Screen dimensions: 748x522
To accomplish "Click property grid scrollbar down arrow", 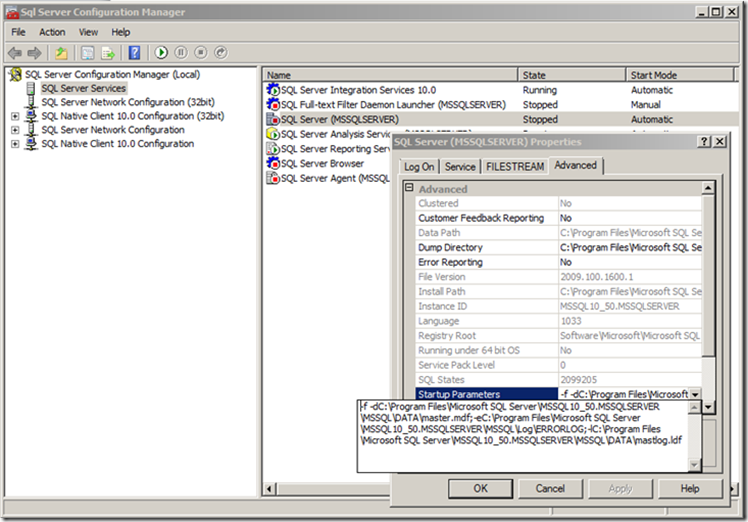I will 708,407.
